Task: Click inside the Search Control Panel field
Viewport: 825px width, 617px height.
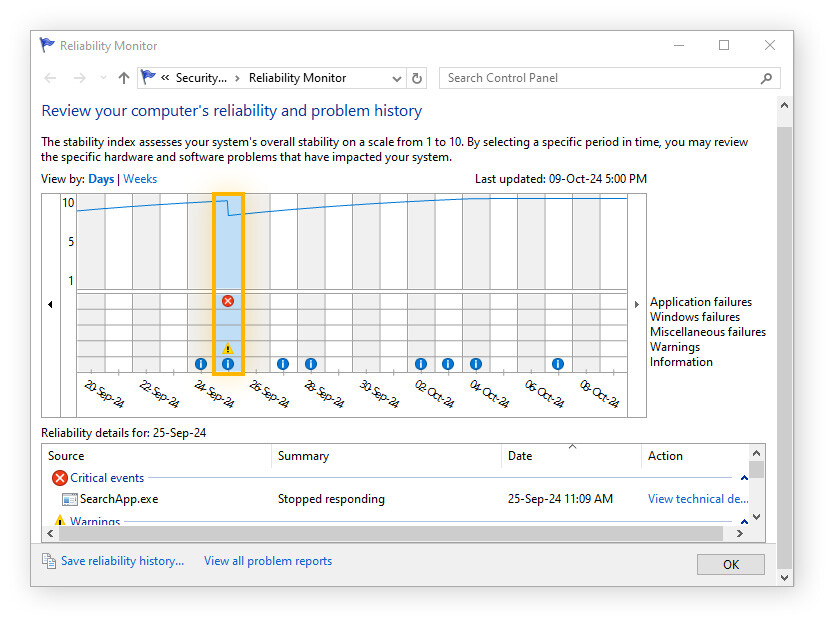Action: 600,78
